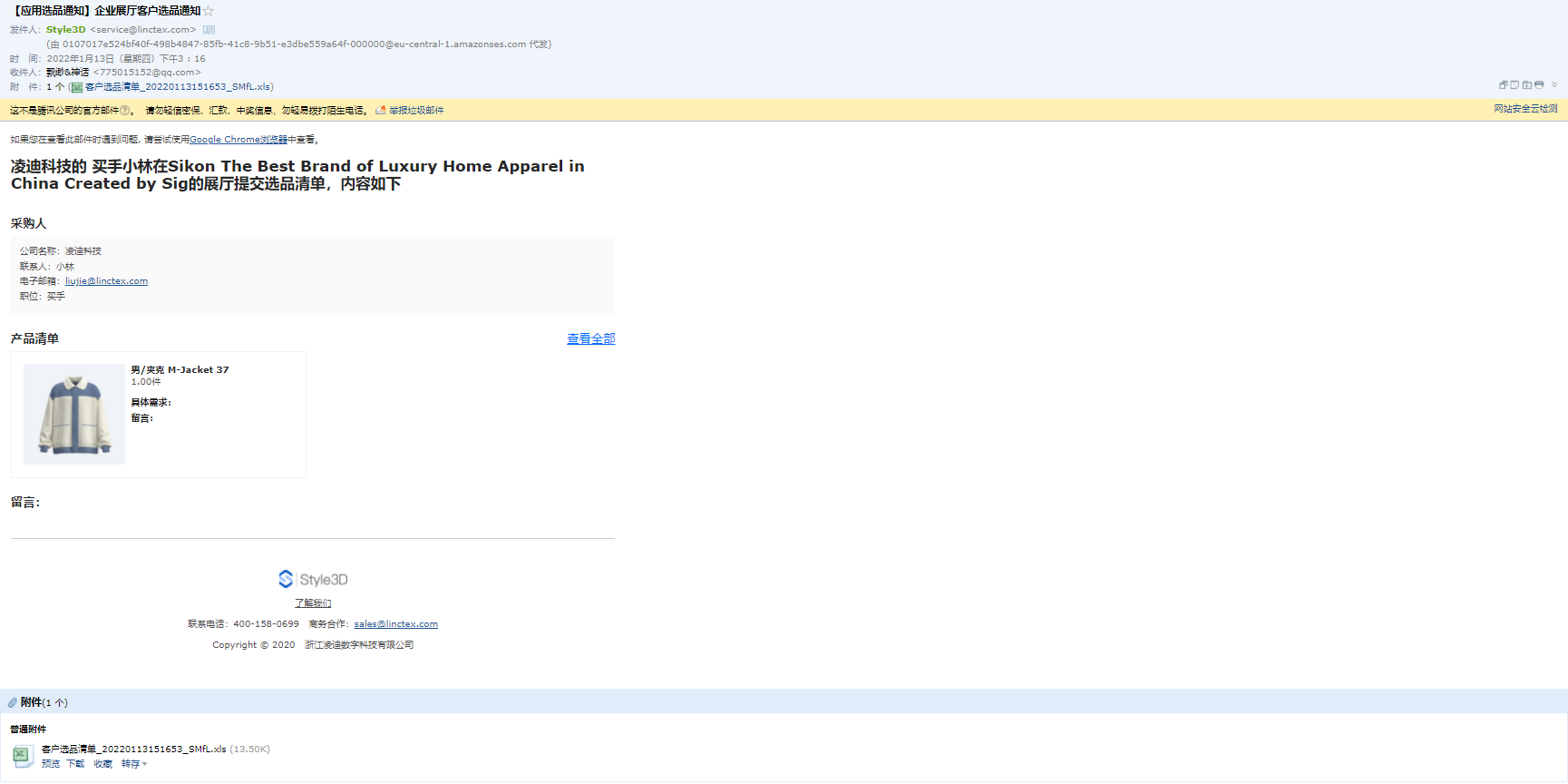1568x784 pixels.
Task: Click the add note icon
Action: (1514, 85)
